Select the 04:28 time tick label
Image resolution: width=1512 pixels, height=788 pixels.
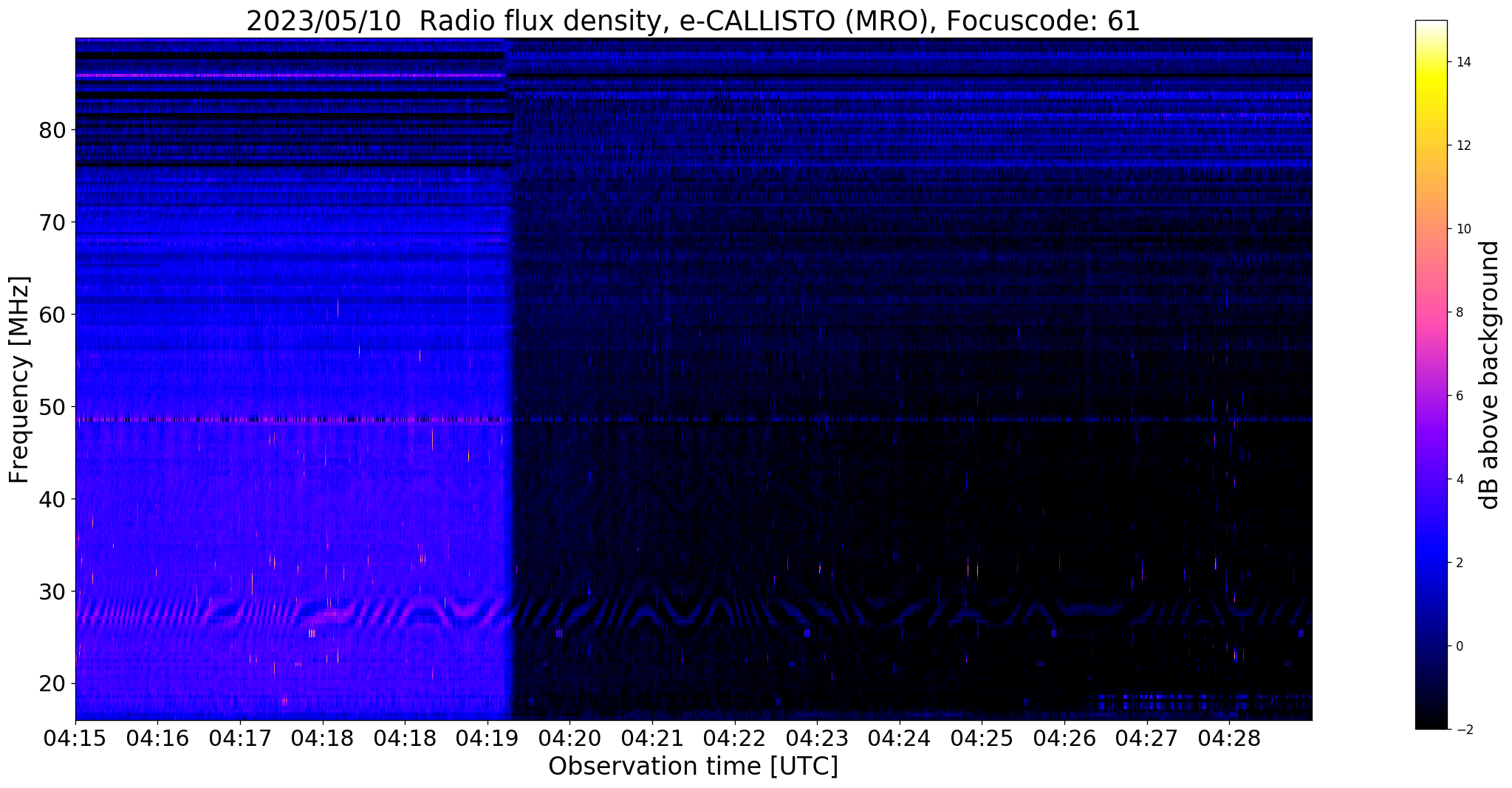tap(1229, 738)
